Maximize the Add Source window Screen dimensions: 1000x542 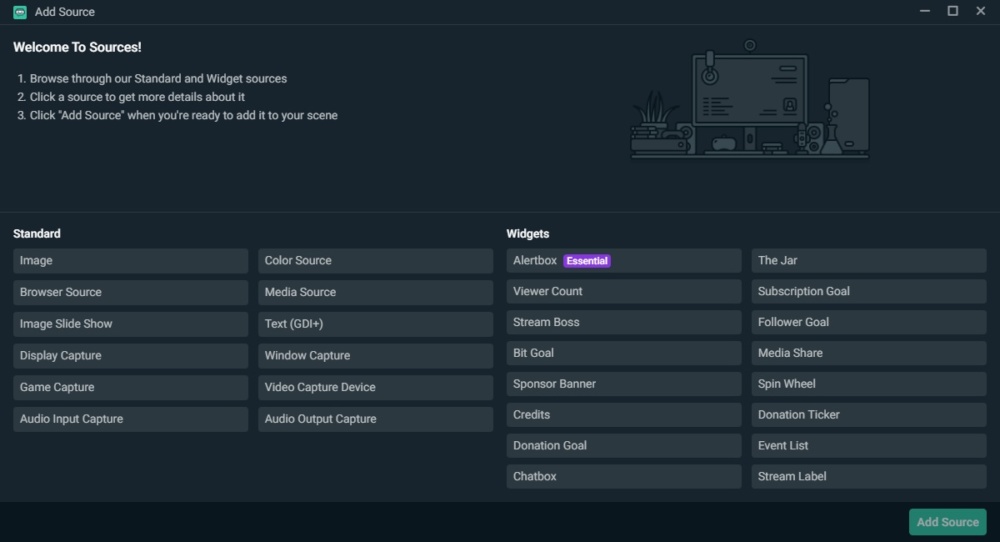(x=952, y=11)
